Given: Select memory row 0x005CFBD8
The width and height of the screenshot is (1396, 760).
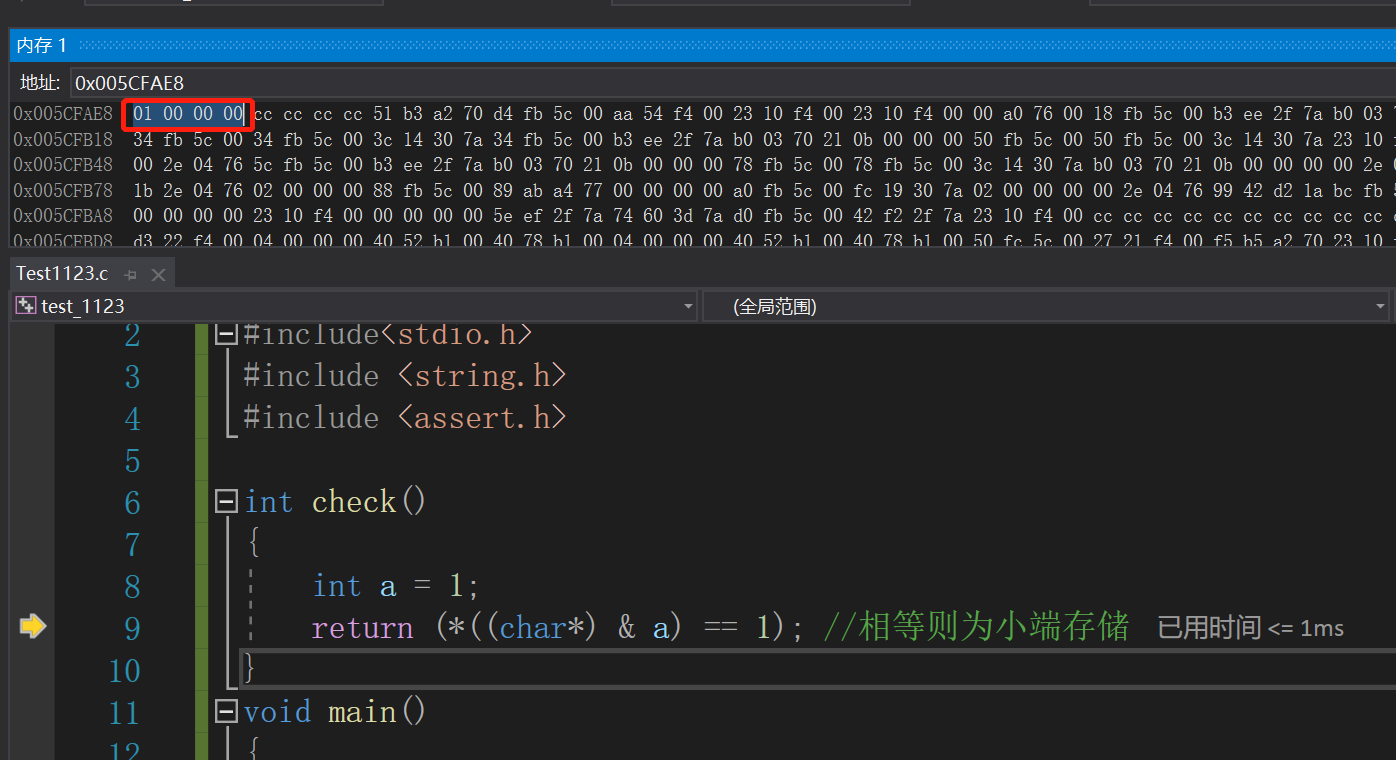Looking at the screenshot, I should pyautogui.click(x=704, y=239).
